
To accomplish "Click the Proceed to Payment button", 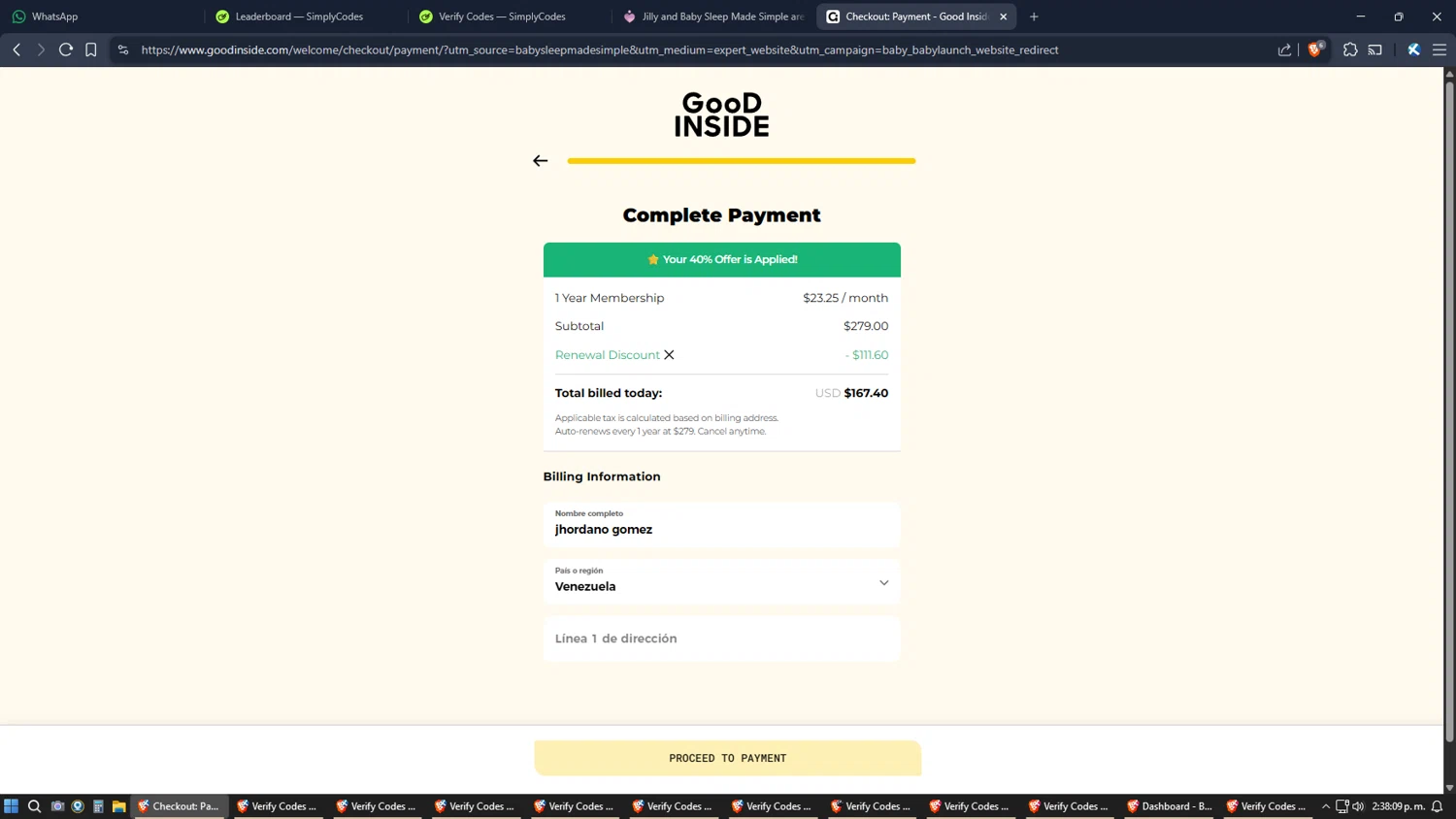I will click(728, 758).
